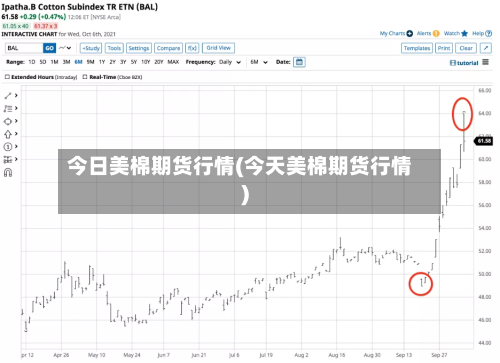The height and width of the screenshot is (363, 500).
Task: Click the Watch star icon
Action: point(465,33)
